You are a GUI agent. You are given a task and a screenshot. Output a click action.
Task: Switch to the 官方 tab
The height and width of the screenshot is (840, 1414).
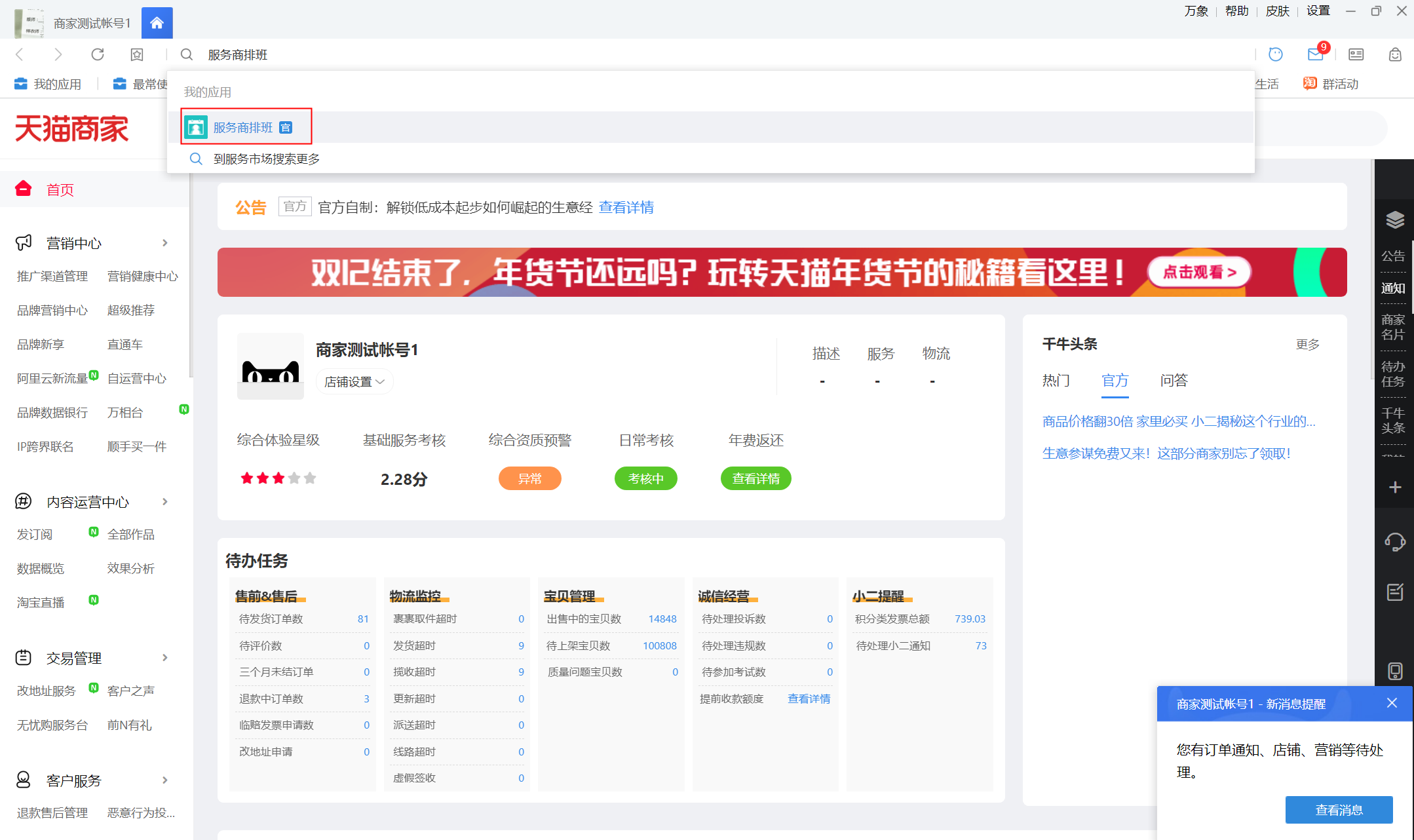tap(1115, 381)
